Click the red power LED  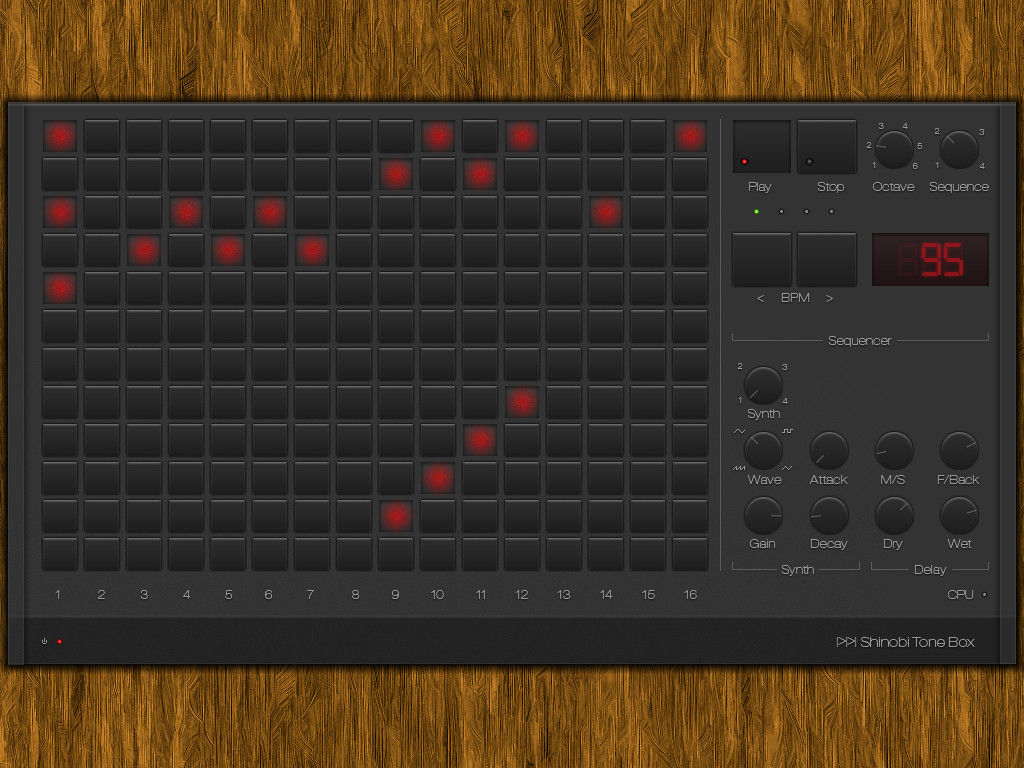(x=59, y=642)
